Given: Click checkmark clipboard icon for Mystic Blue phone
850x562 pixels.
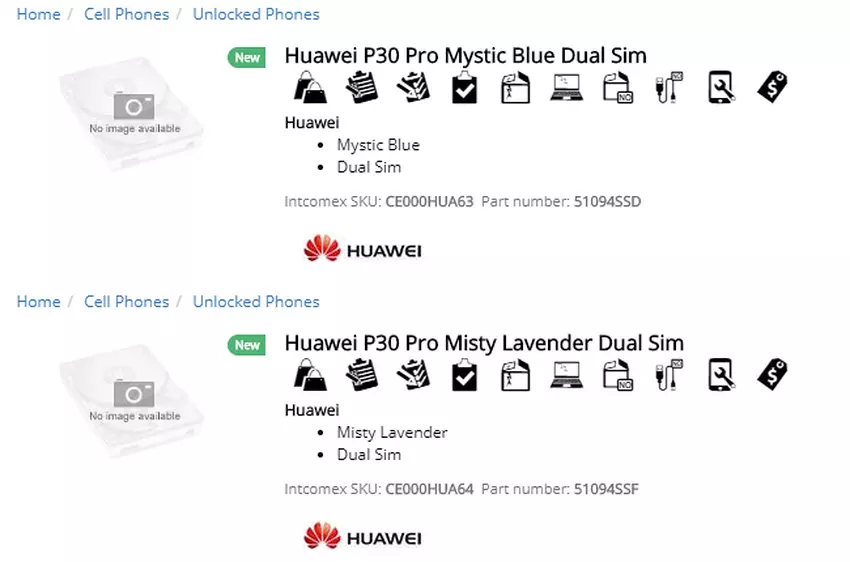Looking at the screenshot, I should (465, 87).
